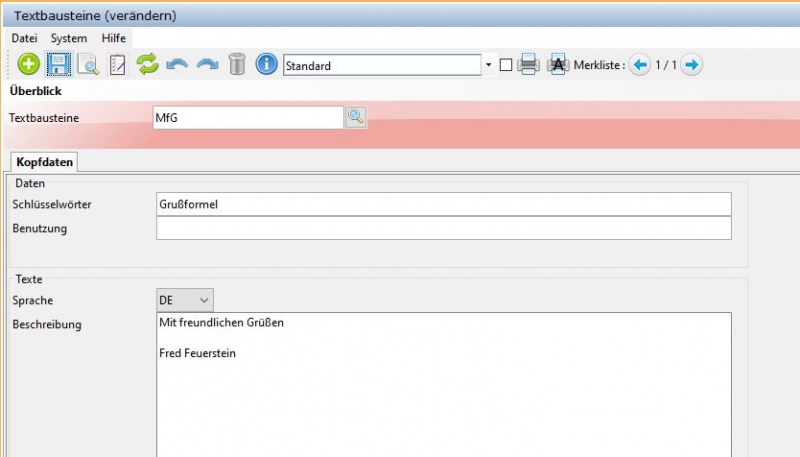Open print preview icon with letter A
This screenshot has height=457, width=800.
(x=558, y=65)
